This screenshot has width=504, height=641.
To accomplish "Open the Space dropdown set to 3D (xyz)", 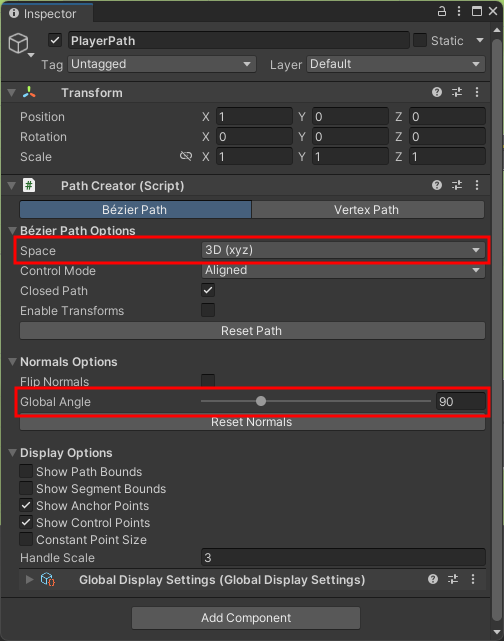I will [x=343, y=250].
